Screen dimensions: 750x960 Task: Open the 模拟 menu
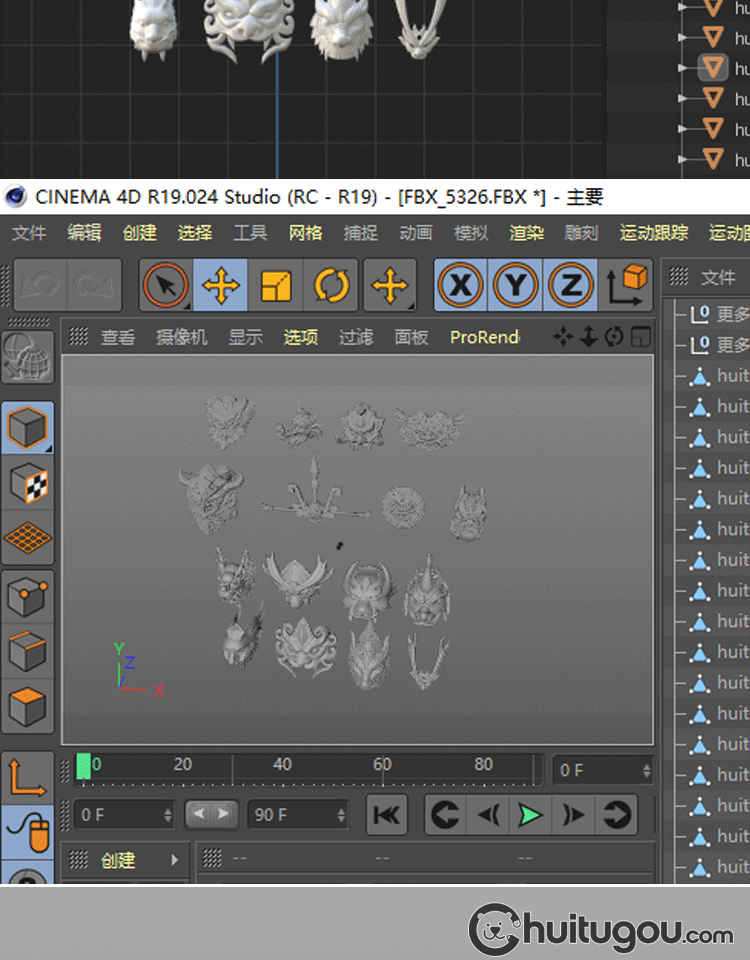471,233
